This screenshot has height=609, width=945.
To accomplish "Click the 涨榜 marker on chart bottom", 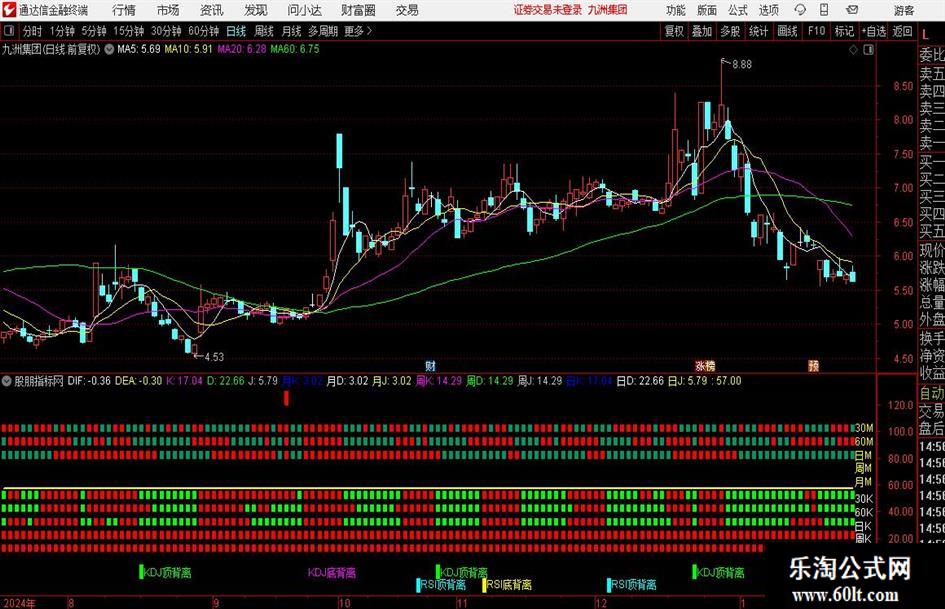I will pyautogui.click(x=705, y=366).
